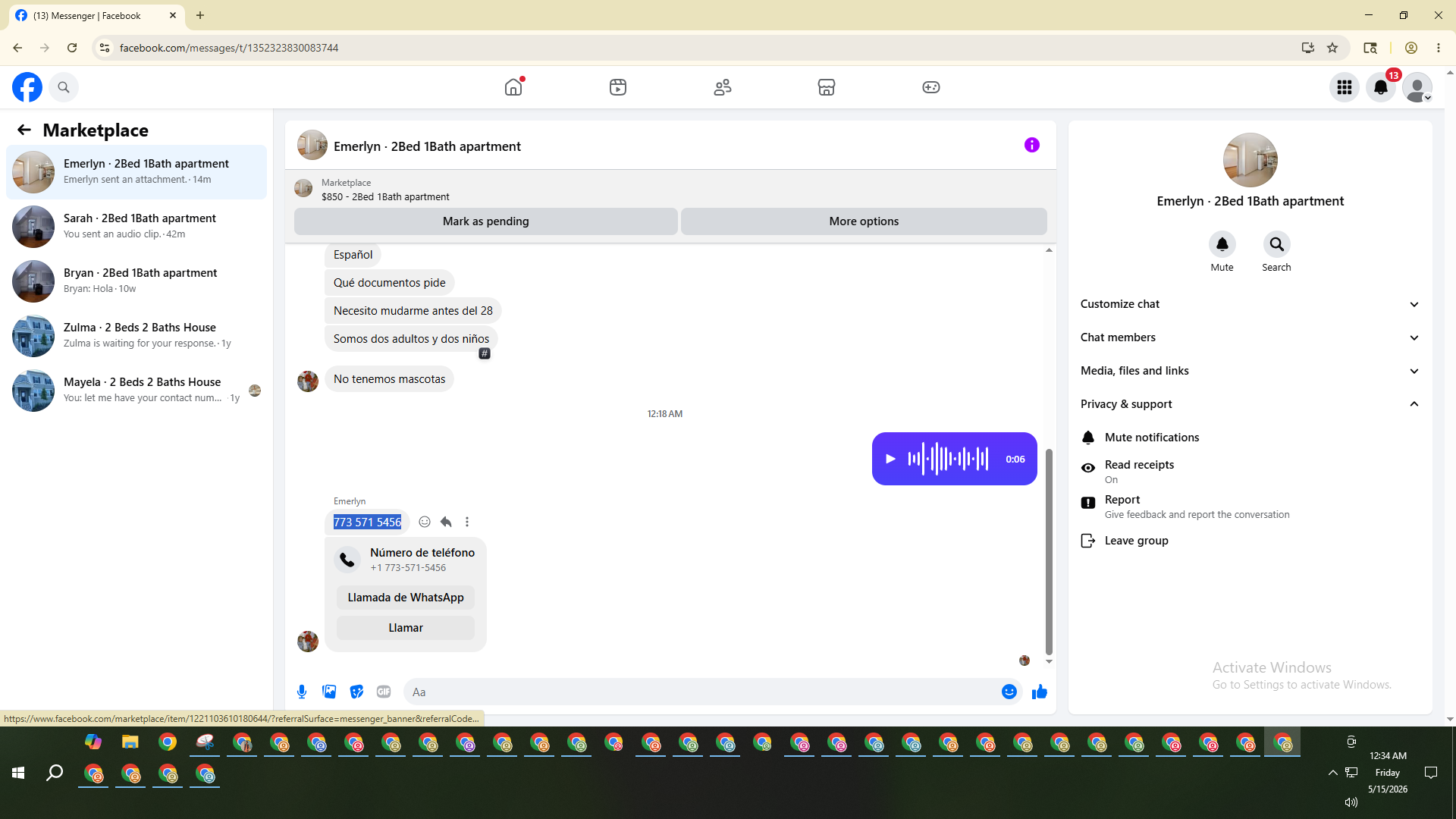Screen dimensions: 1456x819
Task: Expand the Chat members section
Action: (1250, 337)
